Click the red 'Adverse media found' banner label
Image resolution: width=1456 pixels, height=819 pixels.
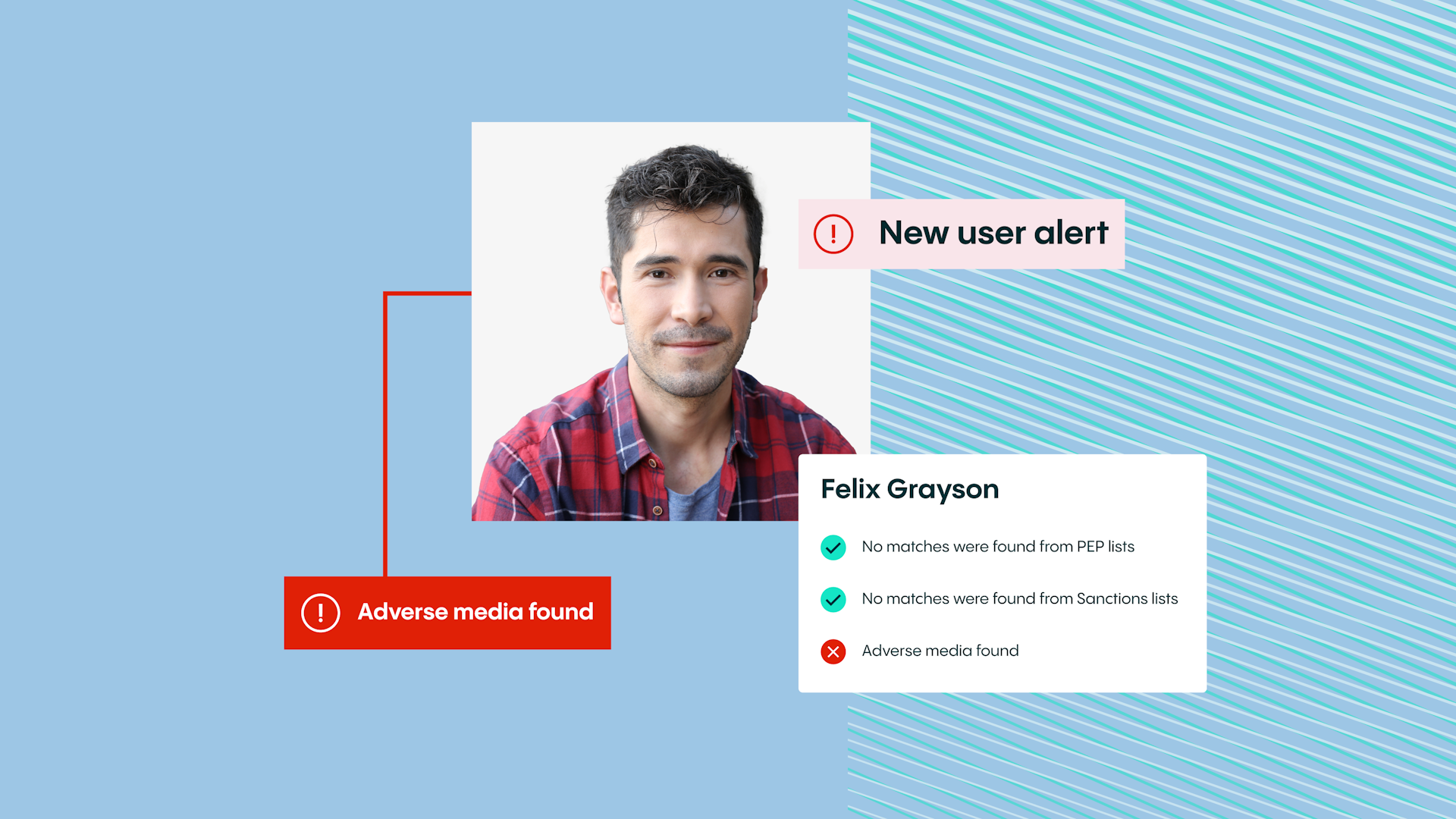[x=475, y=612]
